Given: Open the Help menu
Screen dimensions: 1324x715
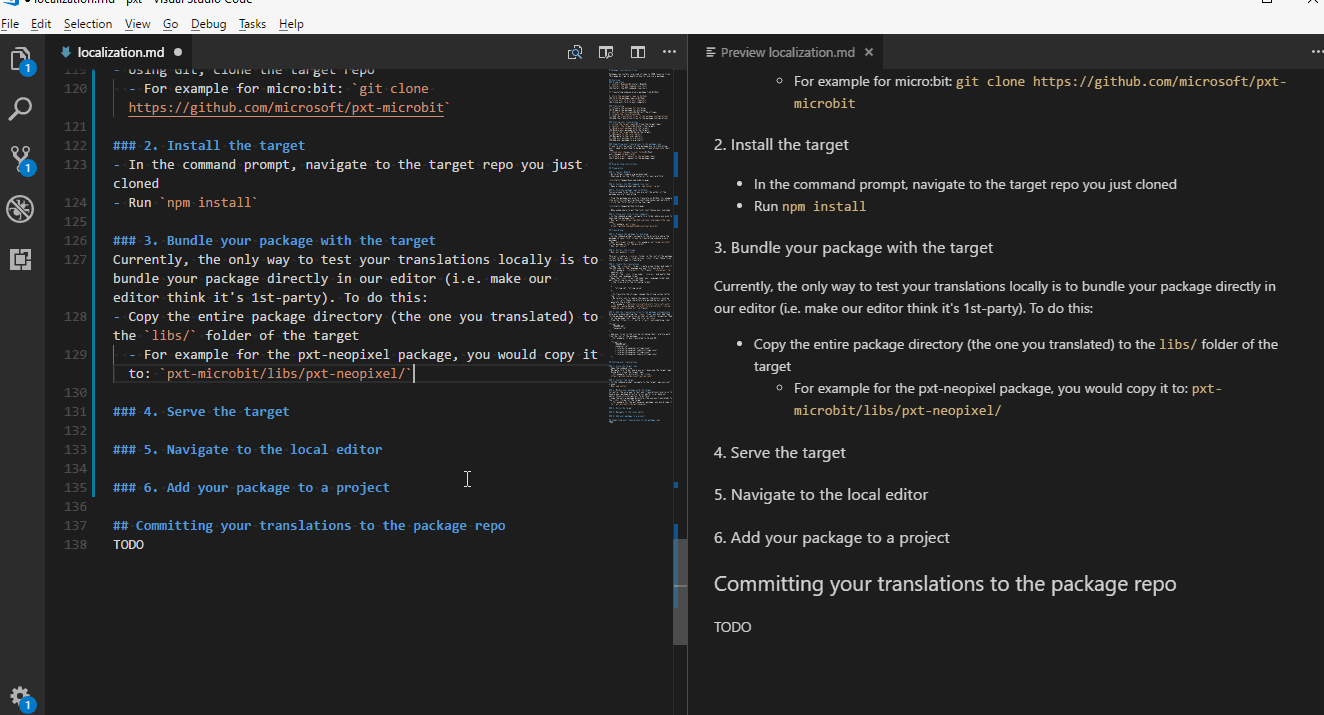Looking at the screenshot, I should click(291, 23).
